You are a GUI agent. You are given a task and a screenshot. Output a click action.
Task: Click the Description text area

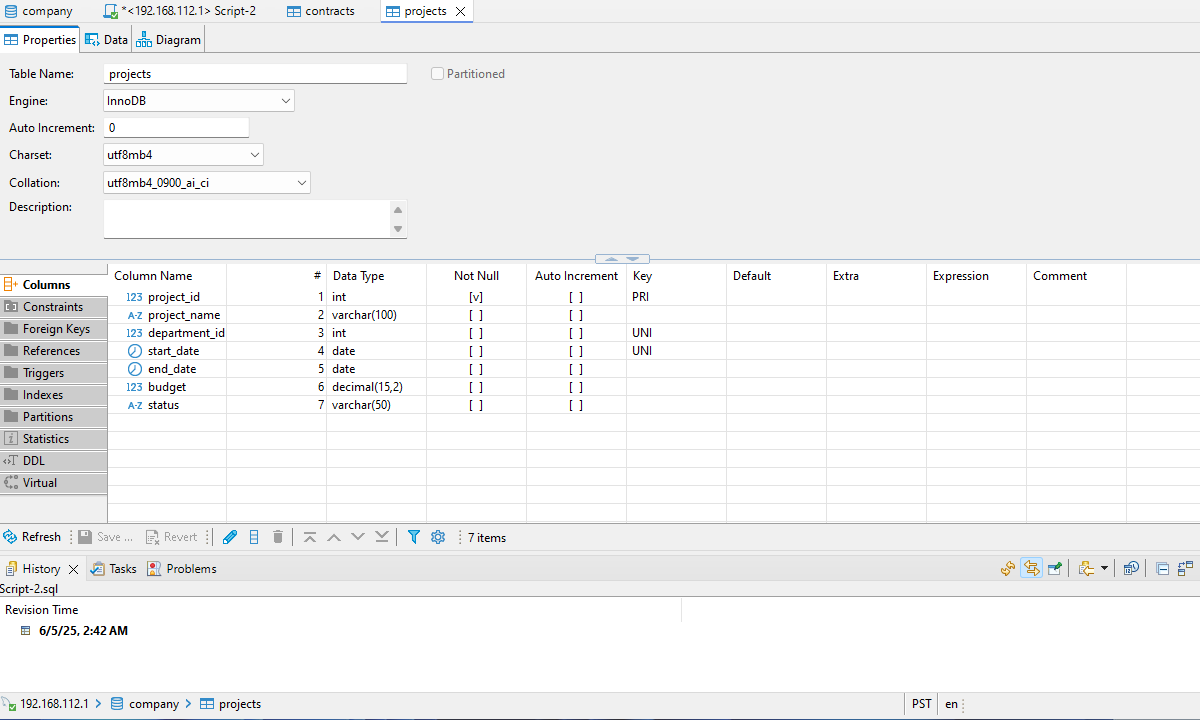click(247, 219)
